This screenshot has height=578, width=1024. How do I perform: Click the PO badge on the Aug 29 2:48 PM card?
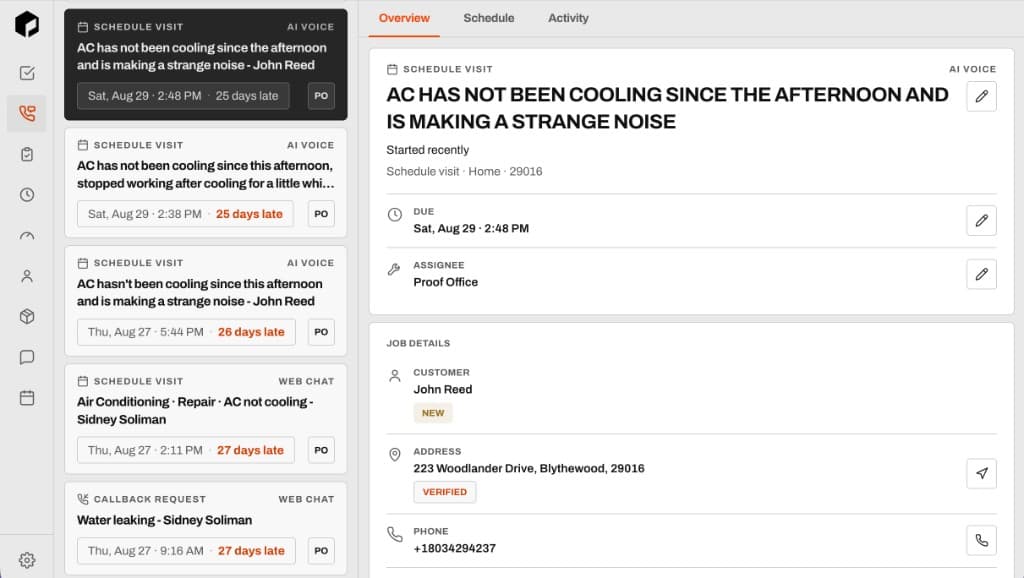(321, 96)
